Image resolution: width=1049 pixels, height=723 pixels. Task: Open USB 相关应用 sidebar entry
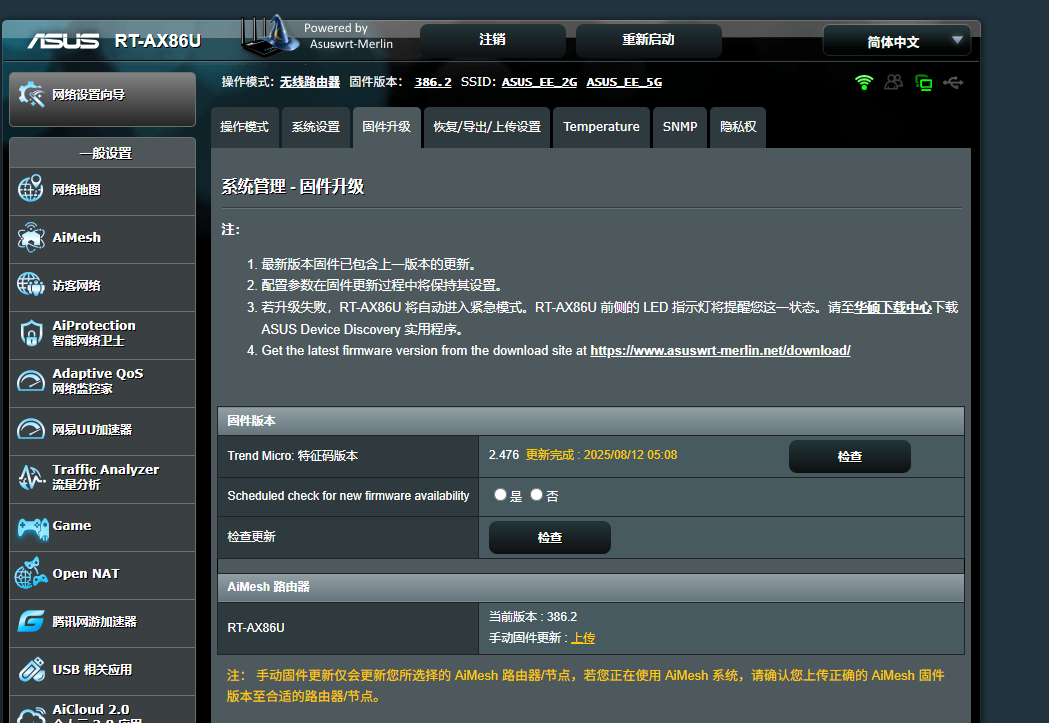click(102, 671)
